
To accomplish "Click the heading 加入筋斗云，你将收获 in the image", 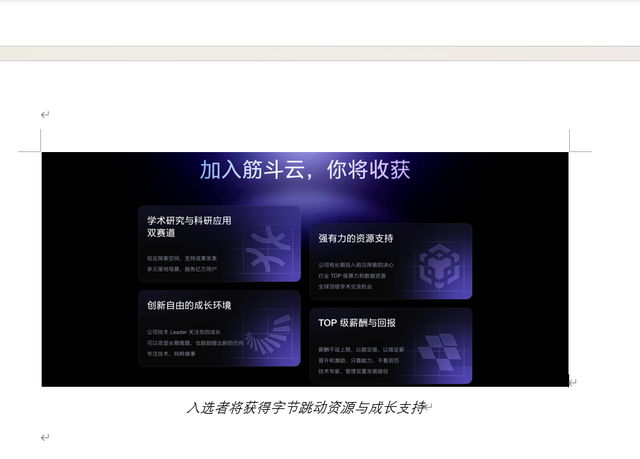I will tap(305, 170).
